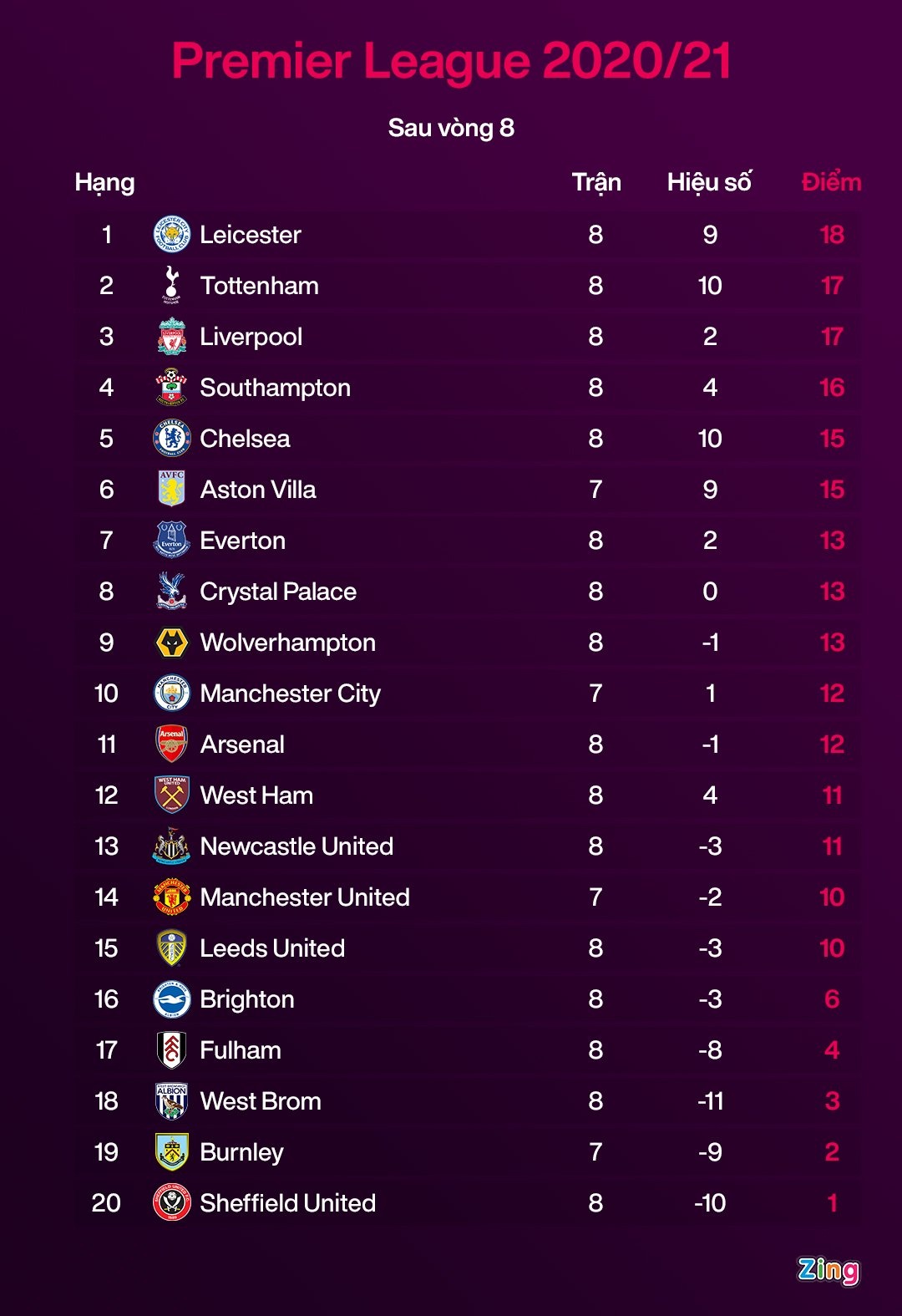Viewport: 902px width, 1316px height.
Task: Click the Aston Villa team name
Action: [258, 490]
